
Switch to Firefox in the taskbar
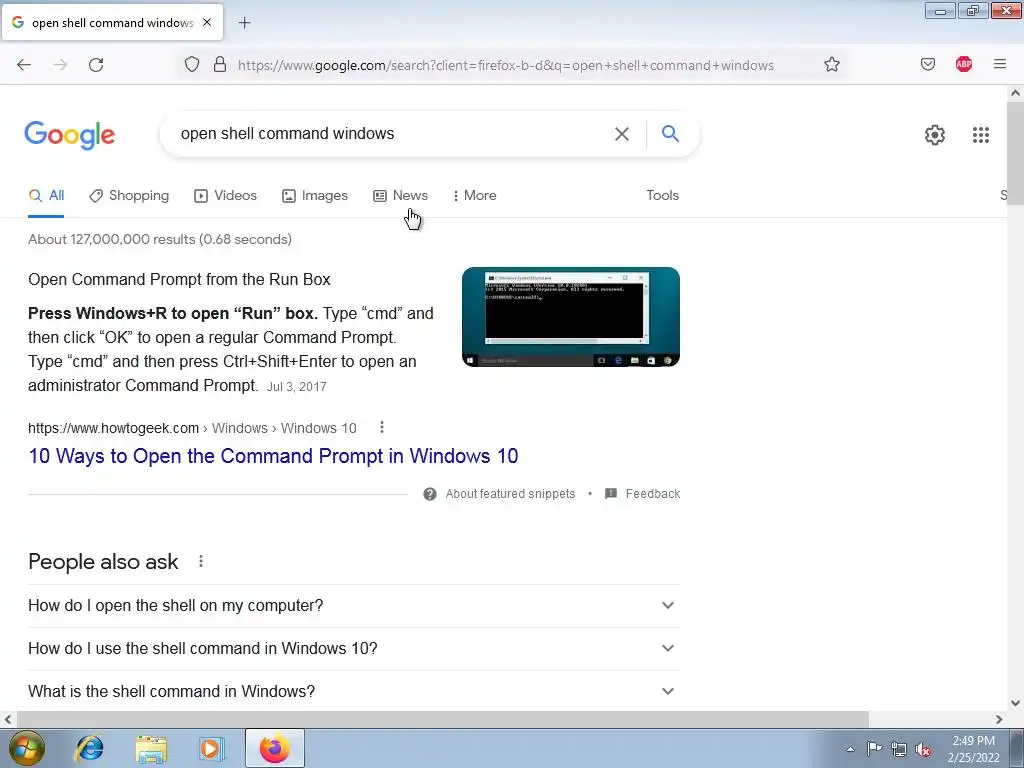(x=274, y=748)
